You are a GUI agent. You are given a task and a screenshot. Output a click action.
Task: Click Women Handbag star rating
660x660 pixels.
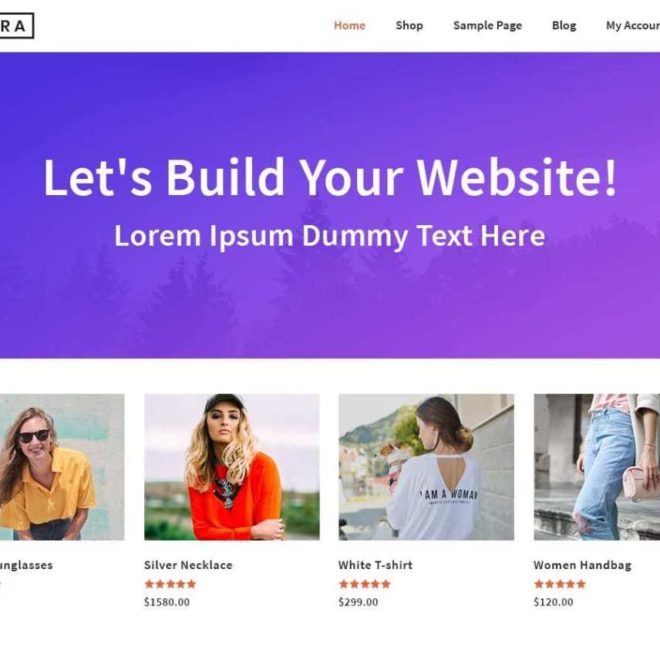(560, 584)
